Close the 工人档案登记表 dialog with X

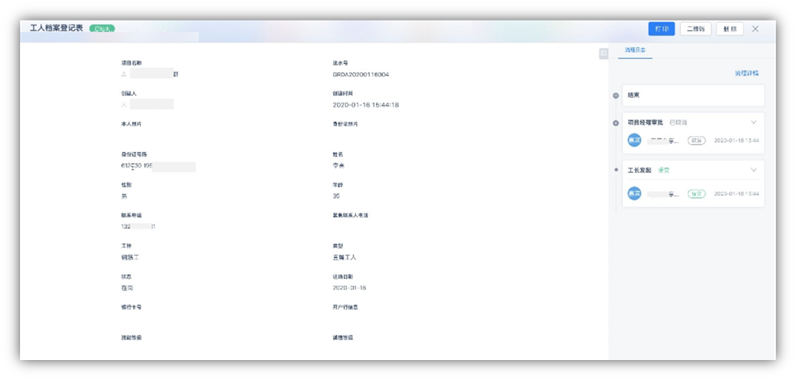pyautogui.click(x=755, y=29)
